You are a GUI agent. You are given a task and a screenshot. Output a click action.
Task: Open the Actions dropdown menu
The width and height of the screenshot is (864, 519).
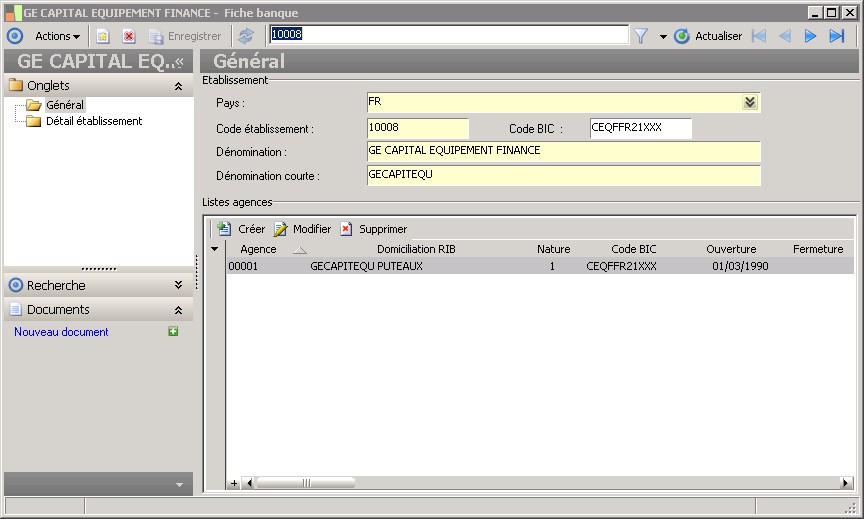click(57, 36)
